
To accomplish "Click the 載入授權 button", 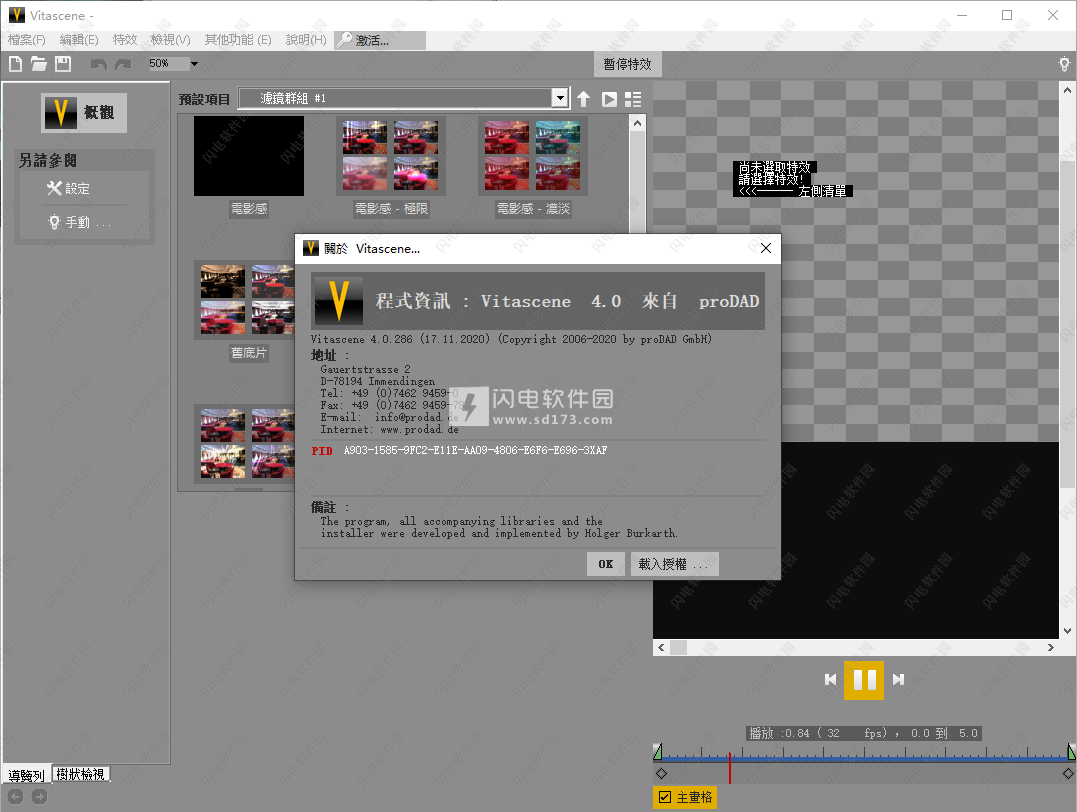I will [673, 564].
